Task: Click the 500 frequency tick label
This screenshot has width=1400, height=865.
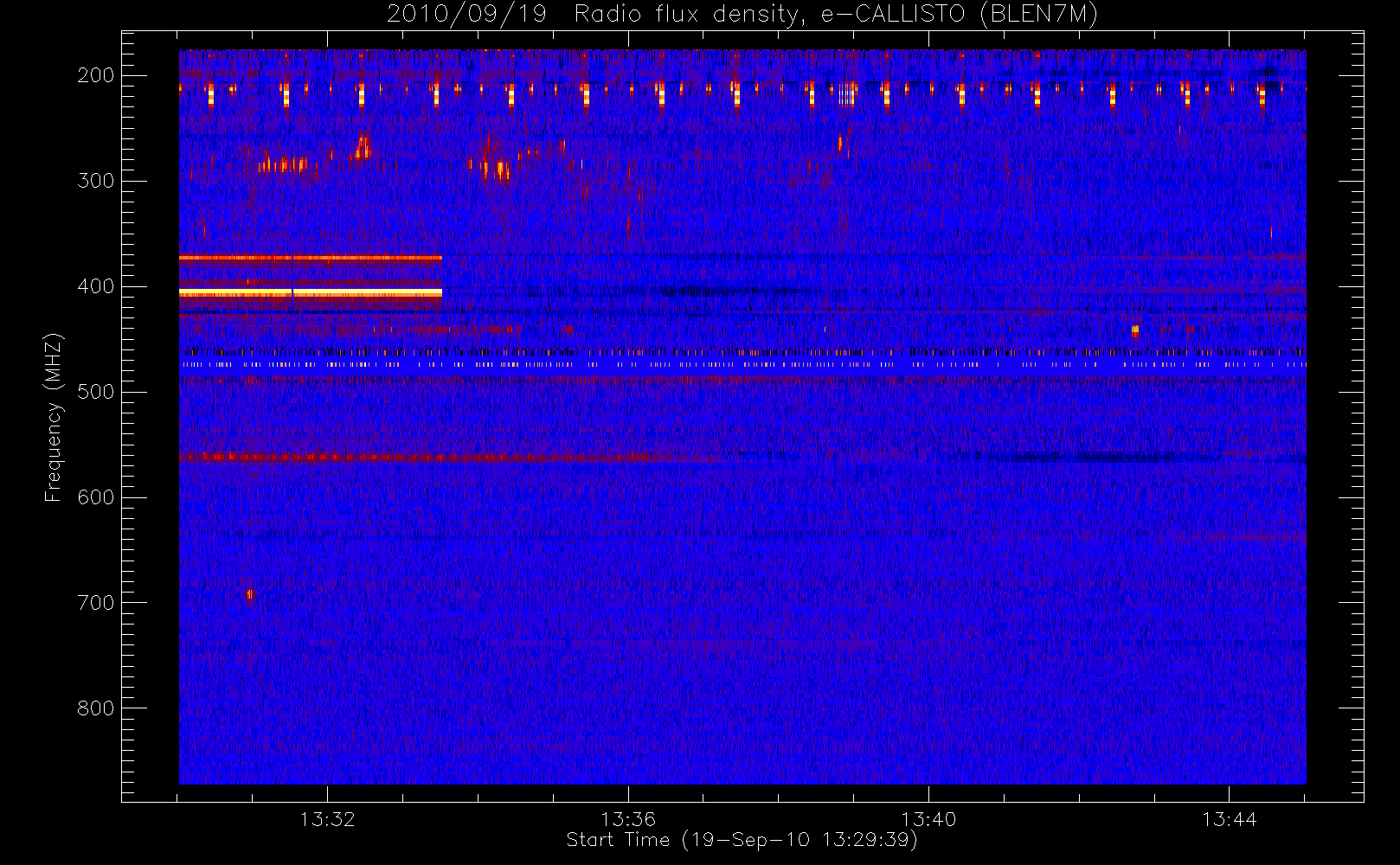Action: tap(95, 392)
